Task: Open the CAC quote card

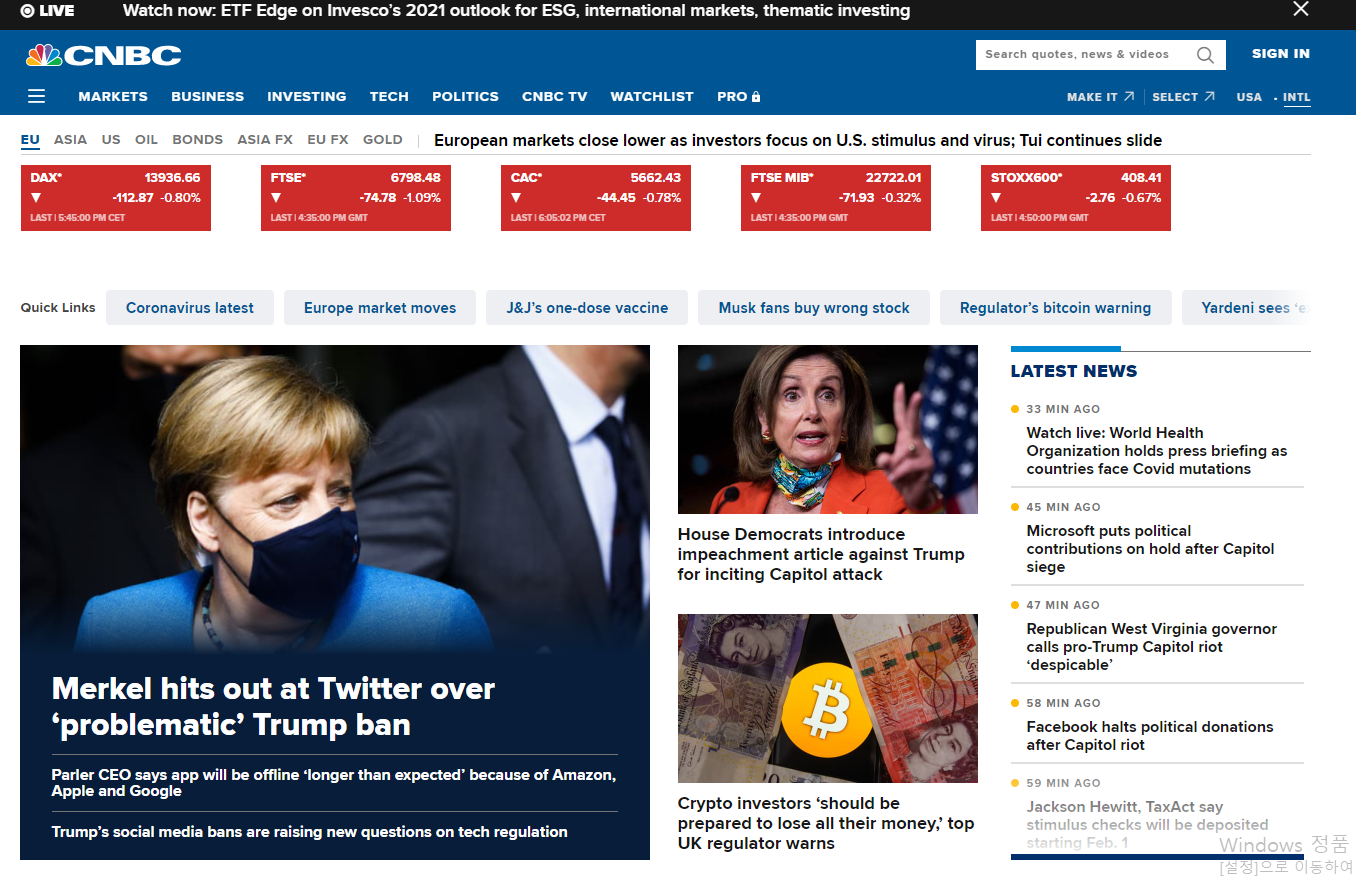Action: pyautogui.click(x=596, y=198)
